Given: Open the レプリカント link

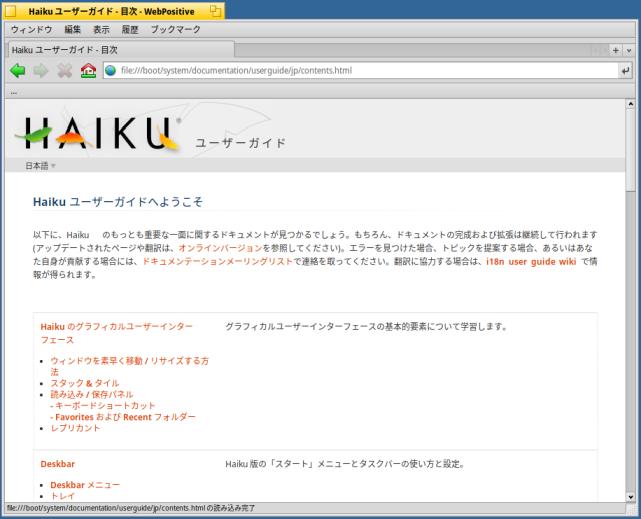Looking at the screenshot, I should (x=75, y=428).
